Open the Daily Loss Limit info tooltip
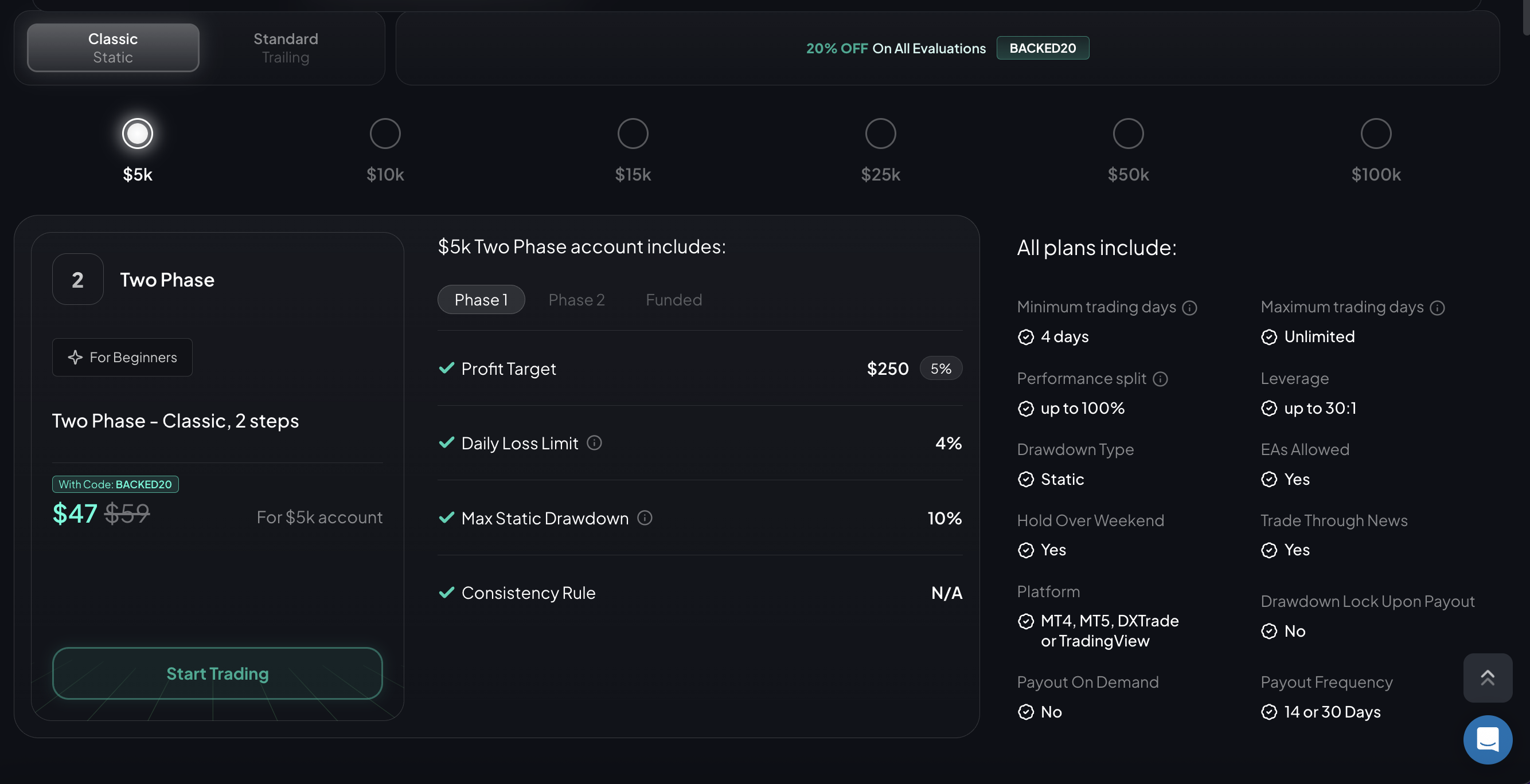 point(595,443)
